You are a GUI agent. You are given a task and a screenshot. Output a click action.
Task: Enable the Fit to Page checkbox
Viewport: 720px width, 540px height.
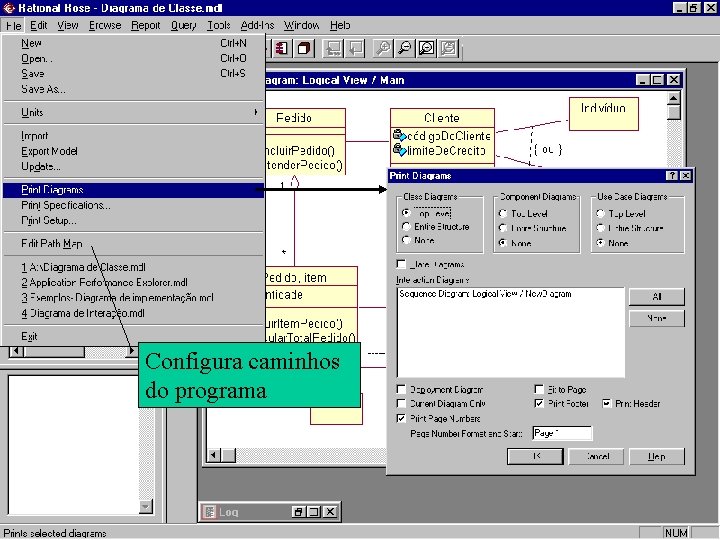tap(539, 389)
